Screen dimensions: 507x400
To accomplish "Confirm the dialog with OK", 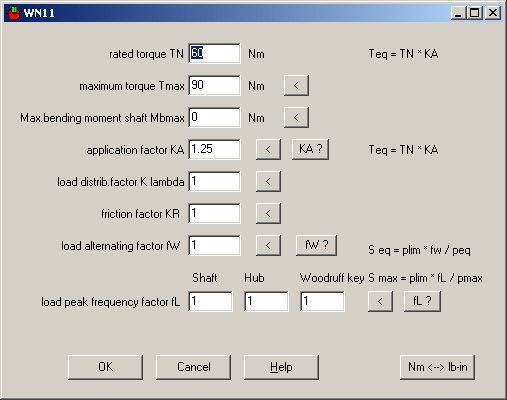I will point(105,367).
